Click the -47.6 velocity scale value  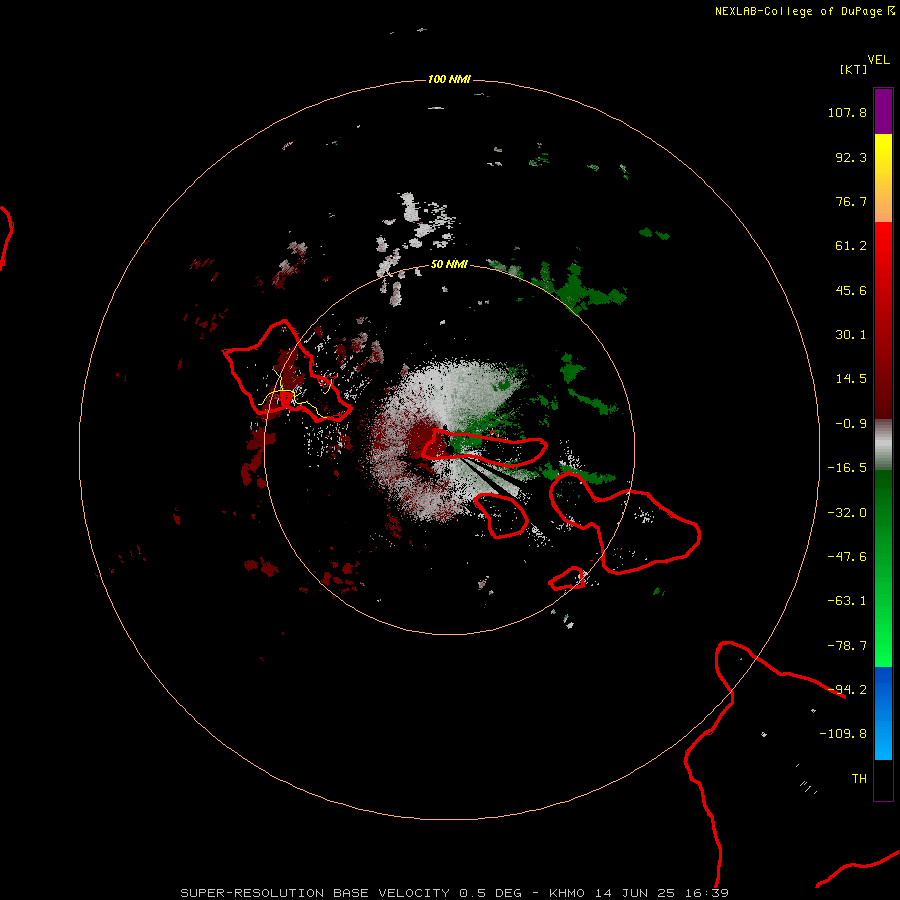(x=847, y=557)
